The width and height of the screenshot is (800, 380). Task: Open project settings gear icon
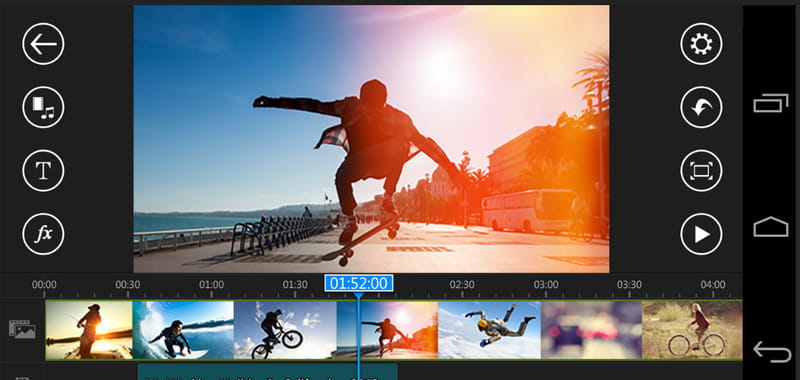coord(701,44)
